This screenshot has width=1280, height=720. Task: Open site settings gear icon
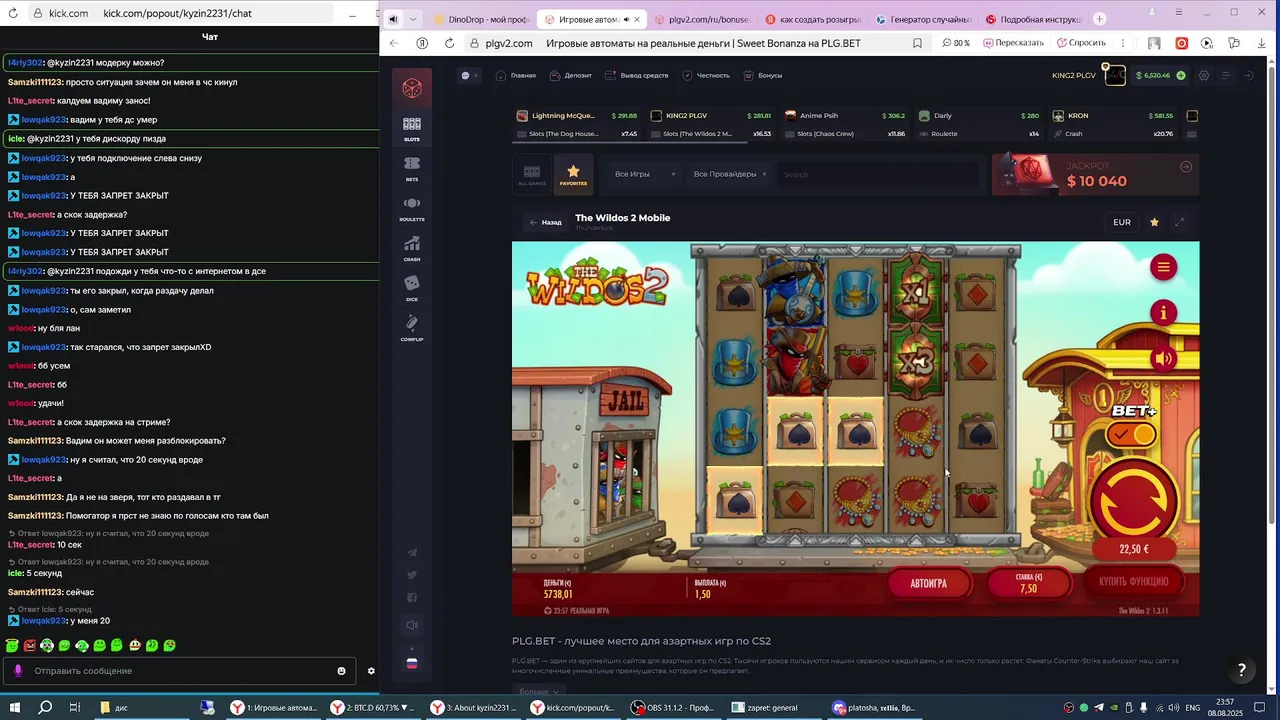pyautogui.click(x=1204, y=76)
